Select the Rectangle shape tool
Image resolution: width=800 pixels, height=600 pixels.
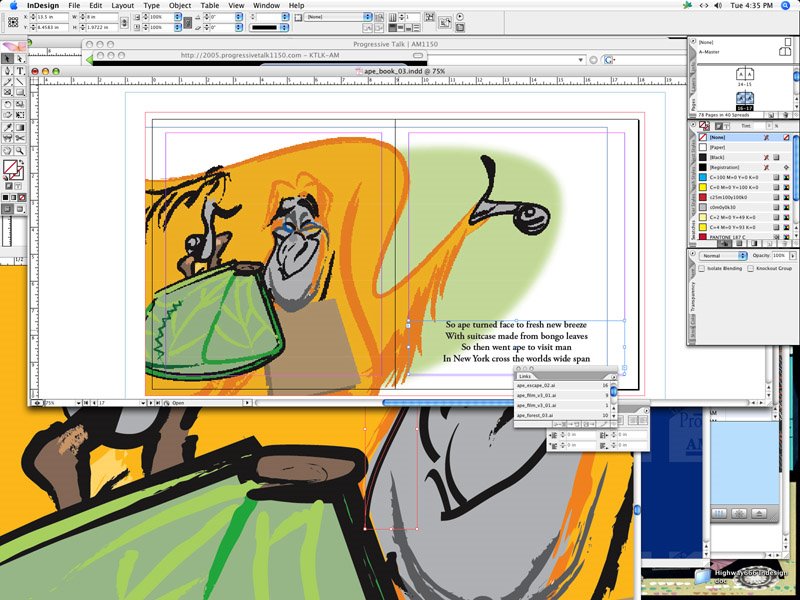tap(20, 92)
